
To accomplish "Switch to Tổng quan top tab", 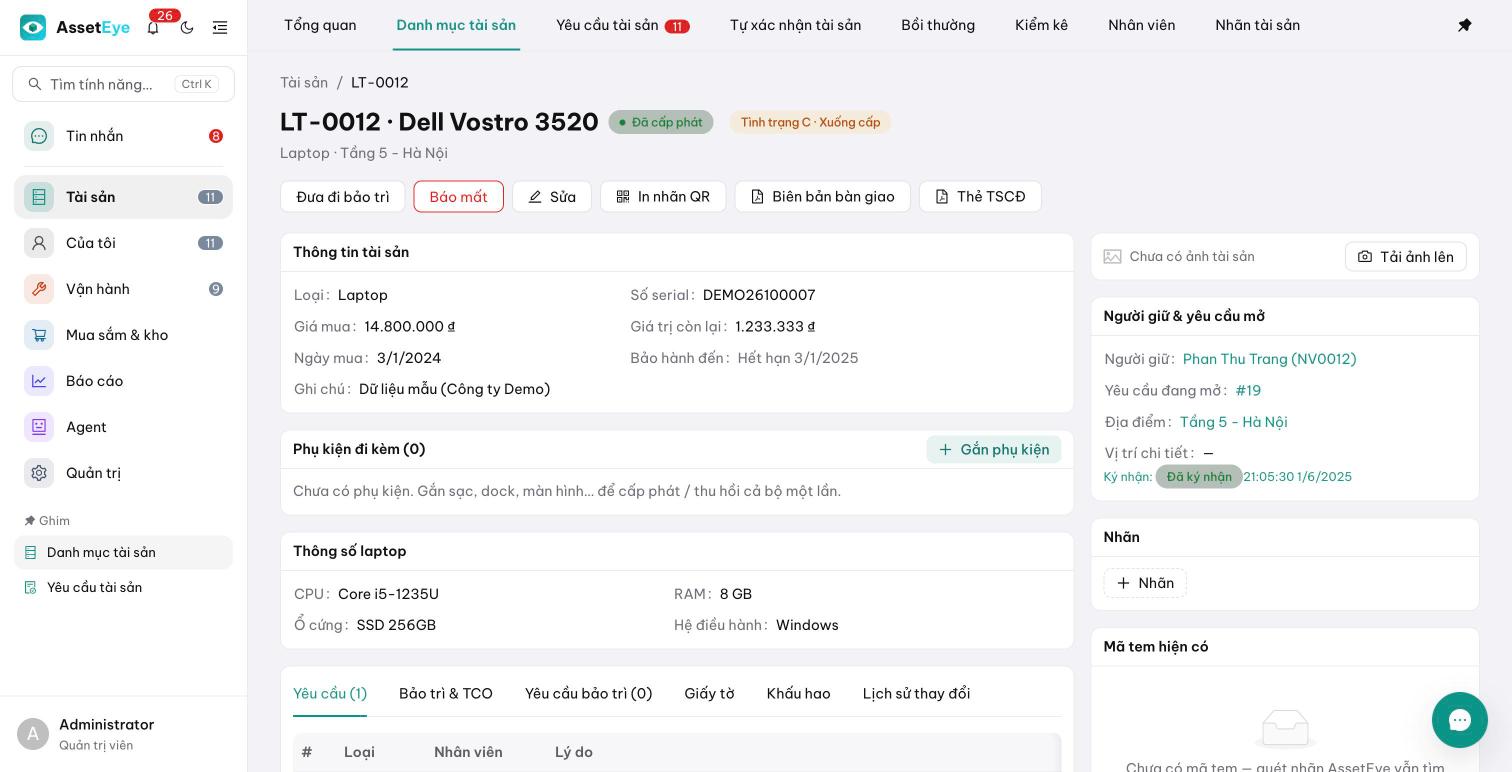I will click(320, 25).
